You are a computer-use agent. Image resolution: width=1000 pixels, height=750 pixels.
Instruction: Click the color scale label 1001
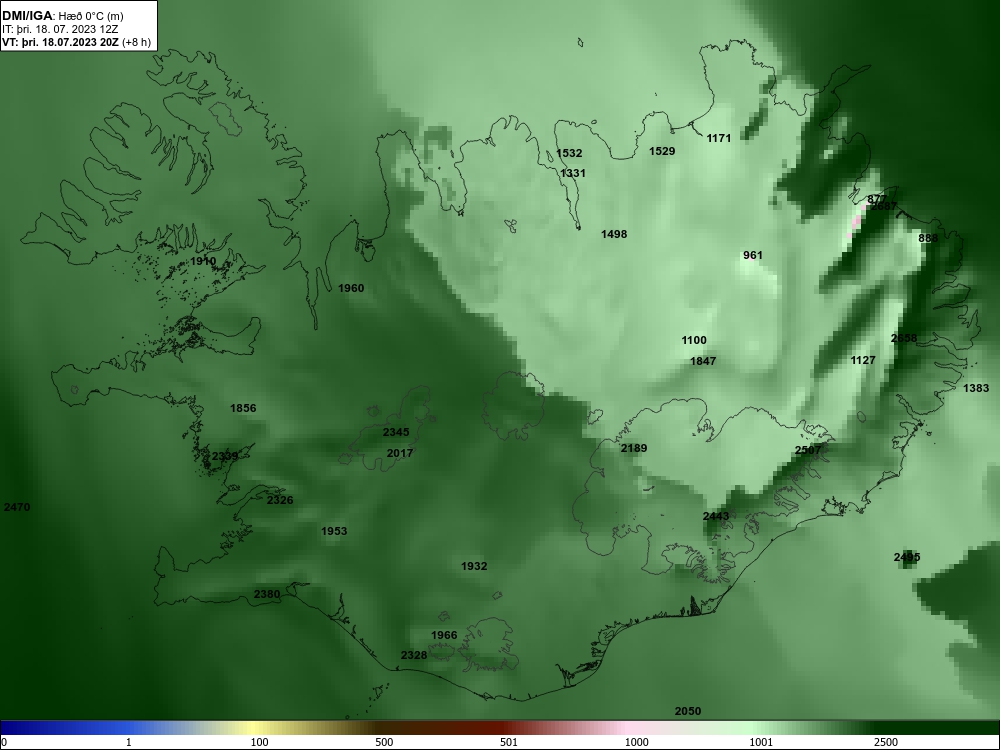[761, 742]
